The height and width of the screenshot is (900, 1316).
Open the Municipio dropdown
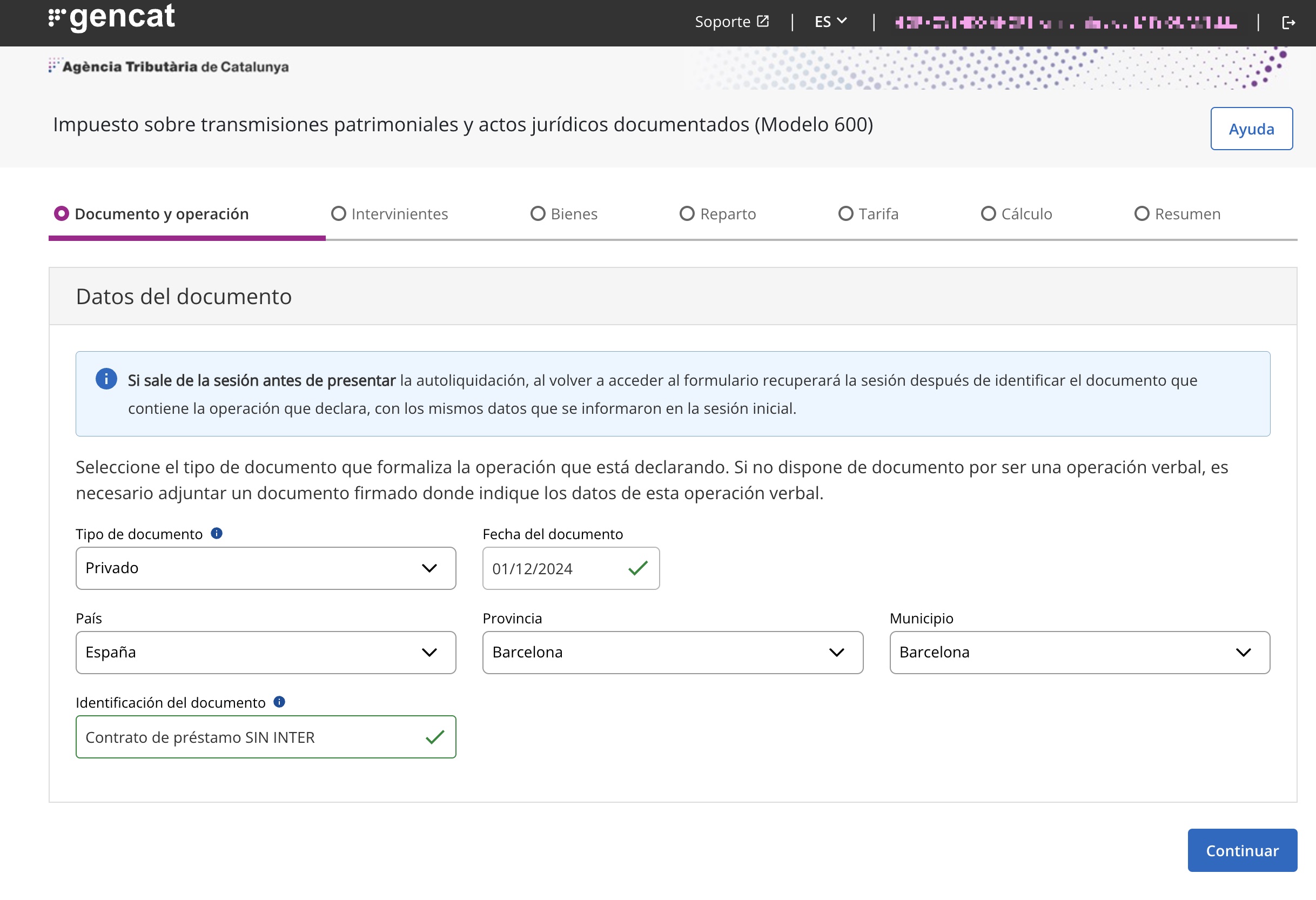point(1079,653)
